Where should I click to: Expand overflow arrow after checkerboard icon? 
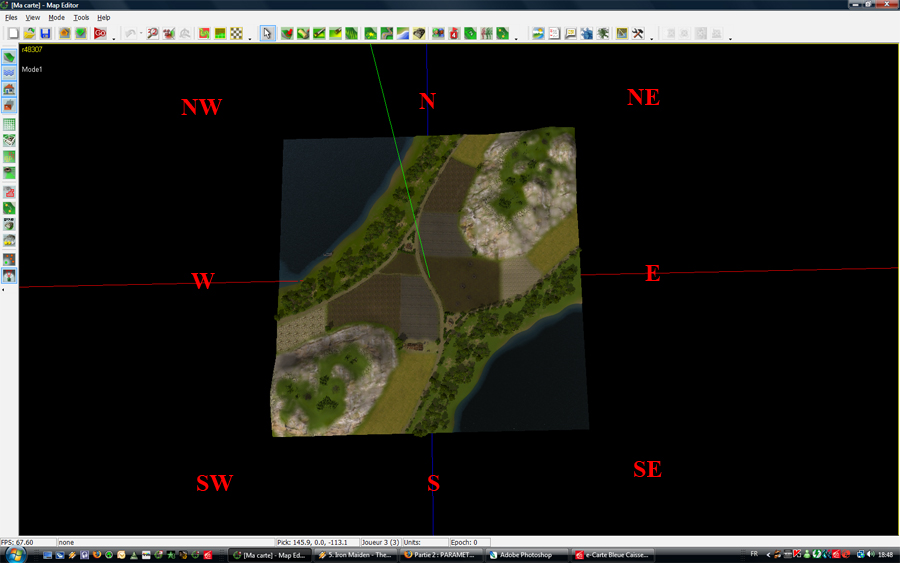click(x=250, y=38)
